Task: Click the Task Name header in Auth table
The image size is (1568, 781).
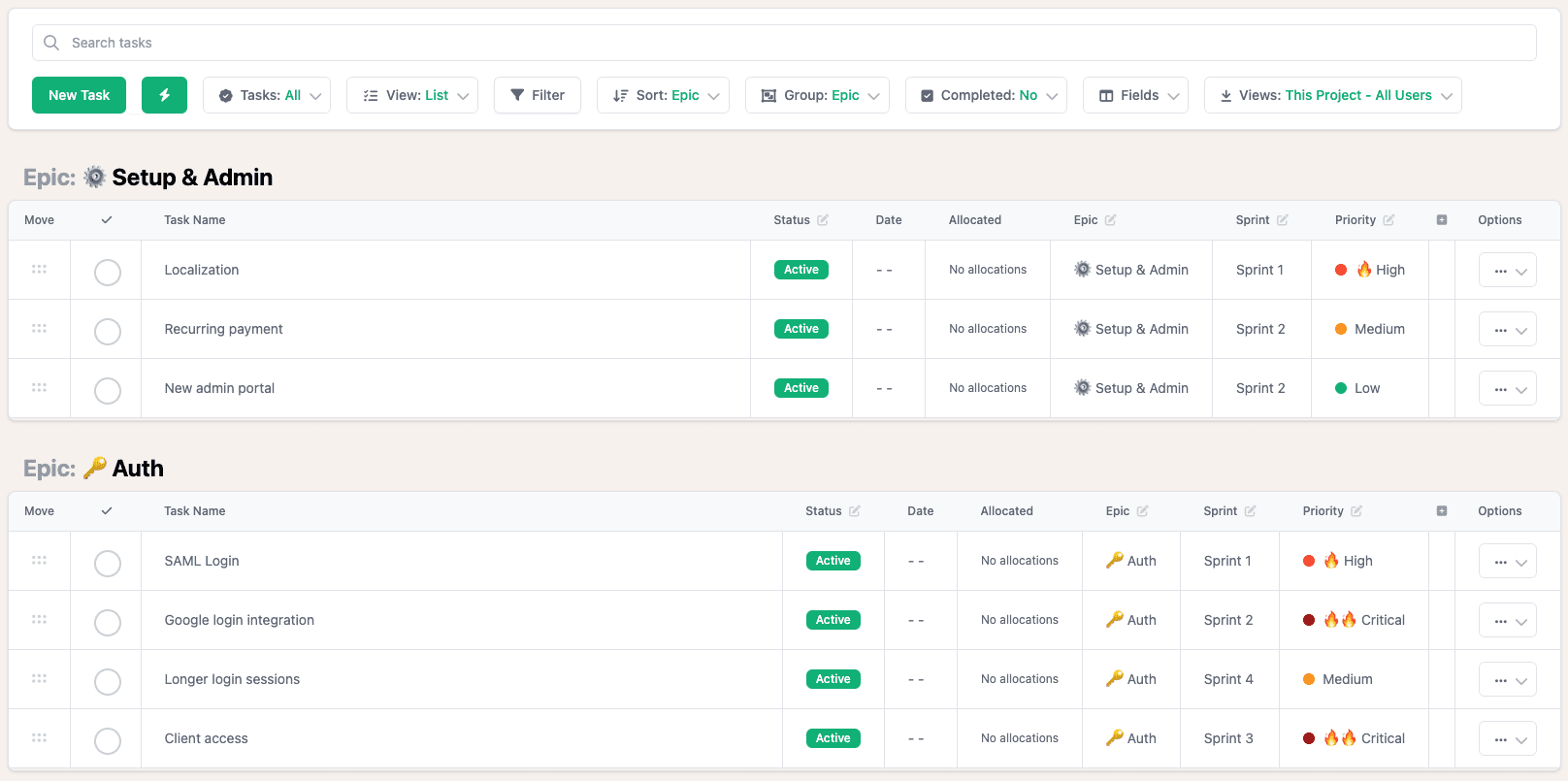Action: [195, 511]
